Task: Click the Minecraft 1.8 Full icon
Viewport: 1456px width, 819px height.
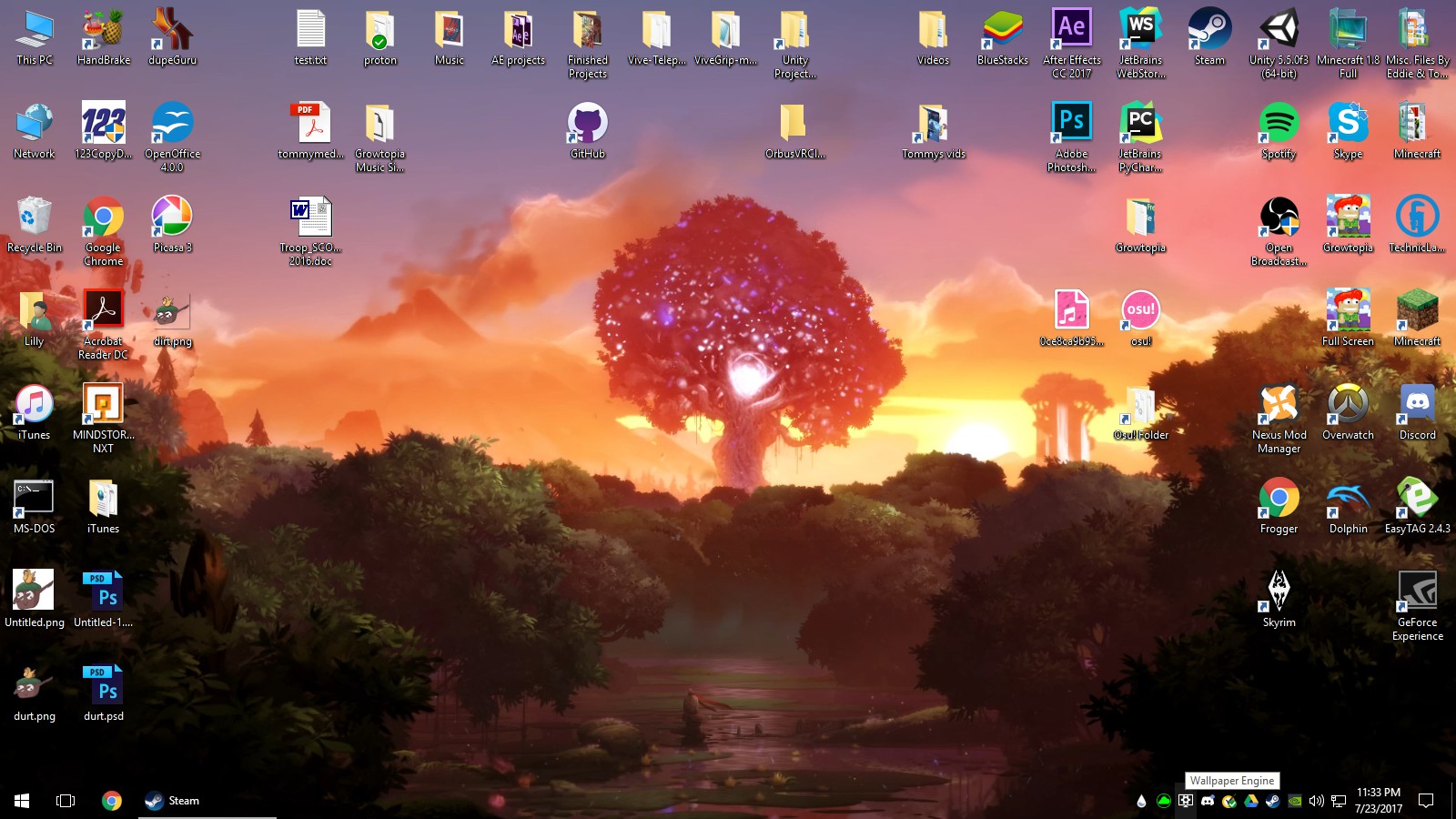Action: tap(1349, 44)
